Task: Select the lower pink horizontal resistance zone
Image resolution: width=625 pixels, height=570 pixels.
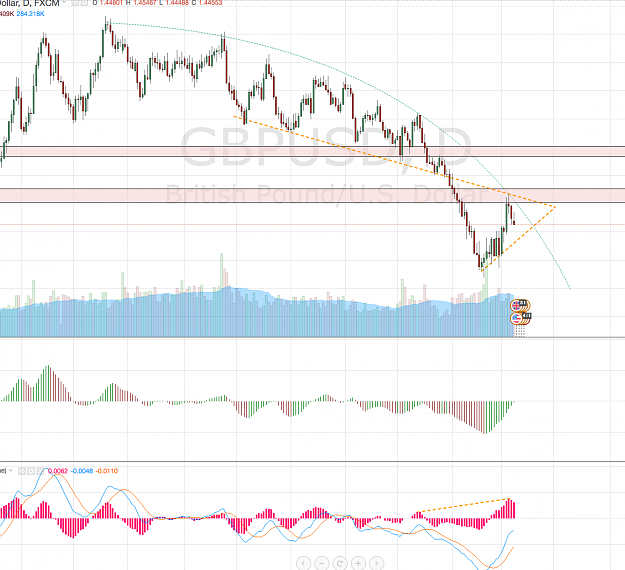Action: [312, 195]
